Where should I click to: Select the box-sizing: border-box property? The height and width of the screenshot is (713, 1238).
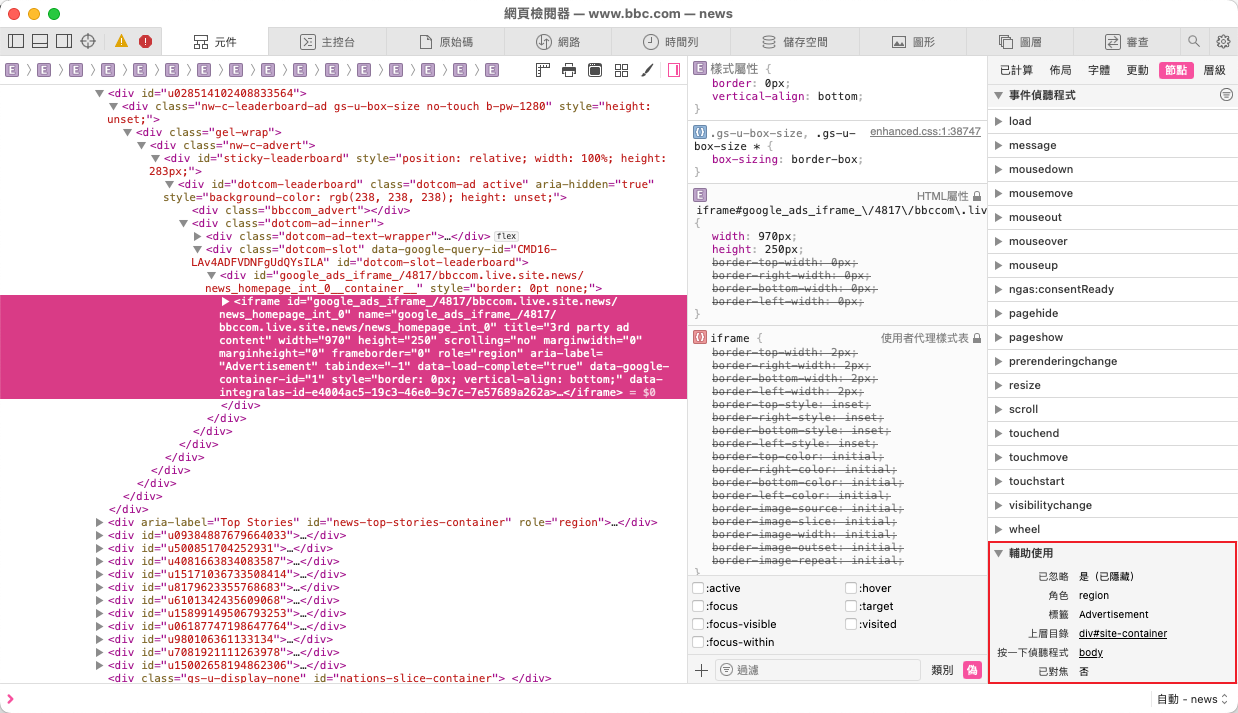pyautogui.click(x=785, y=159)
